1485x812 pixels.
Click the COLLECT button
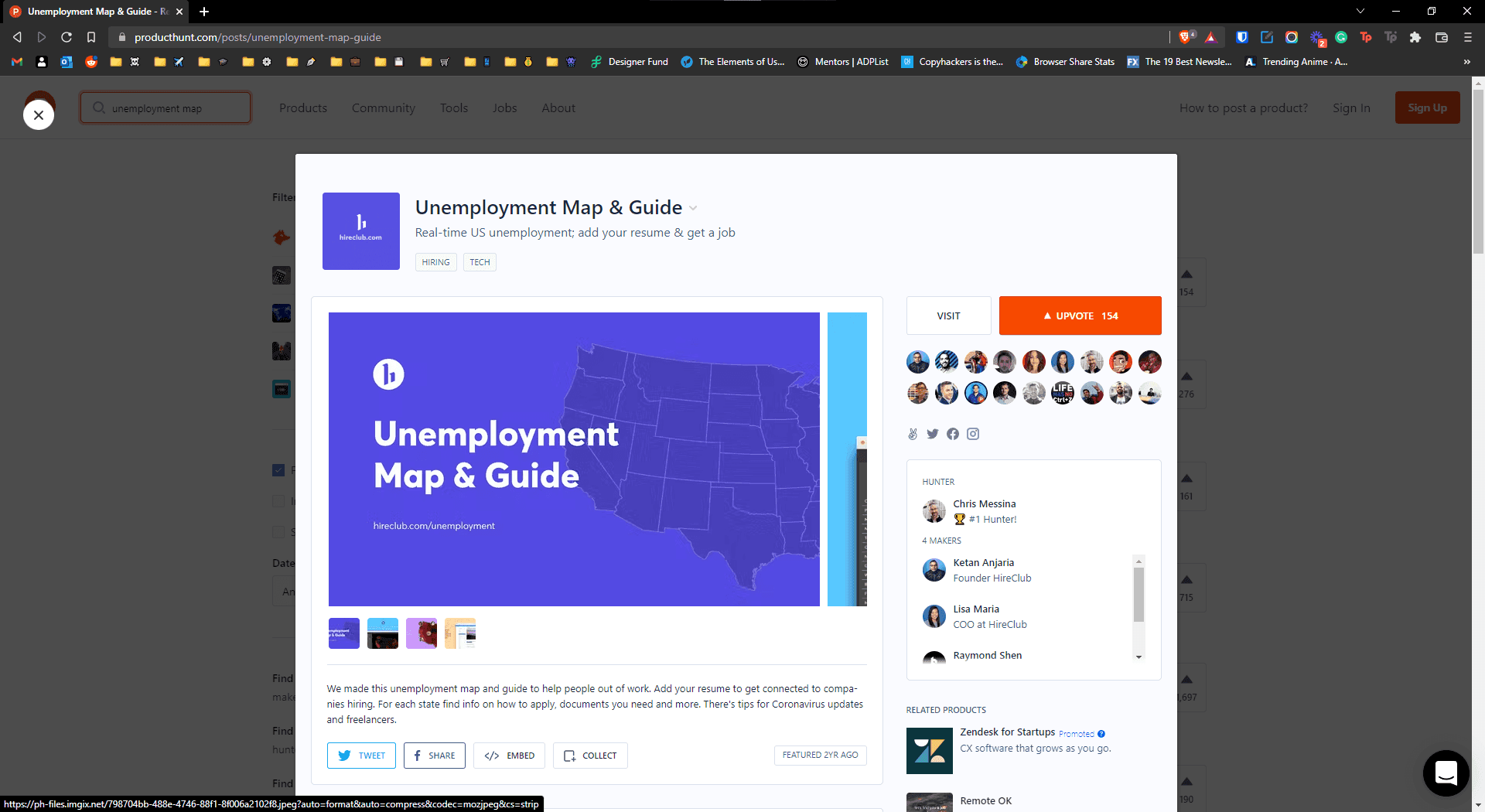click(590, 756)
